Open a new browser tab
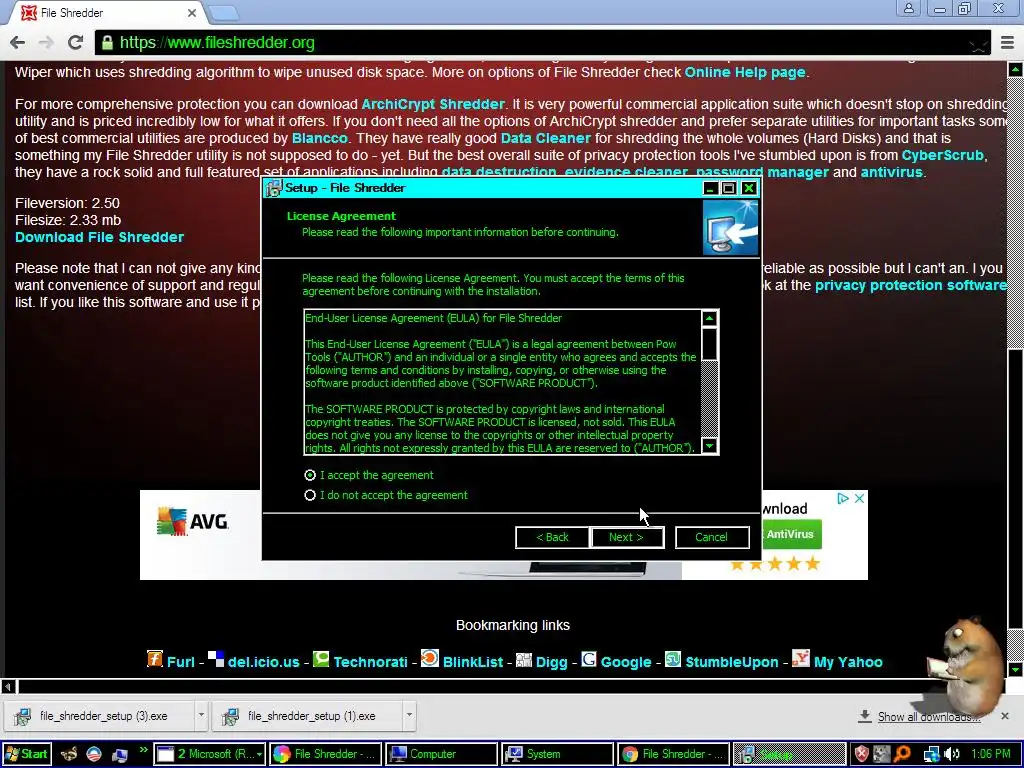This screenshot has height=768, width=1024. click(225, 12)
